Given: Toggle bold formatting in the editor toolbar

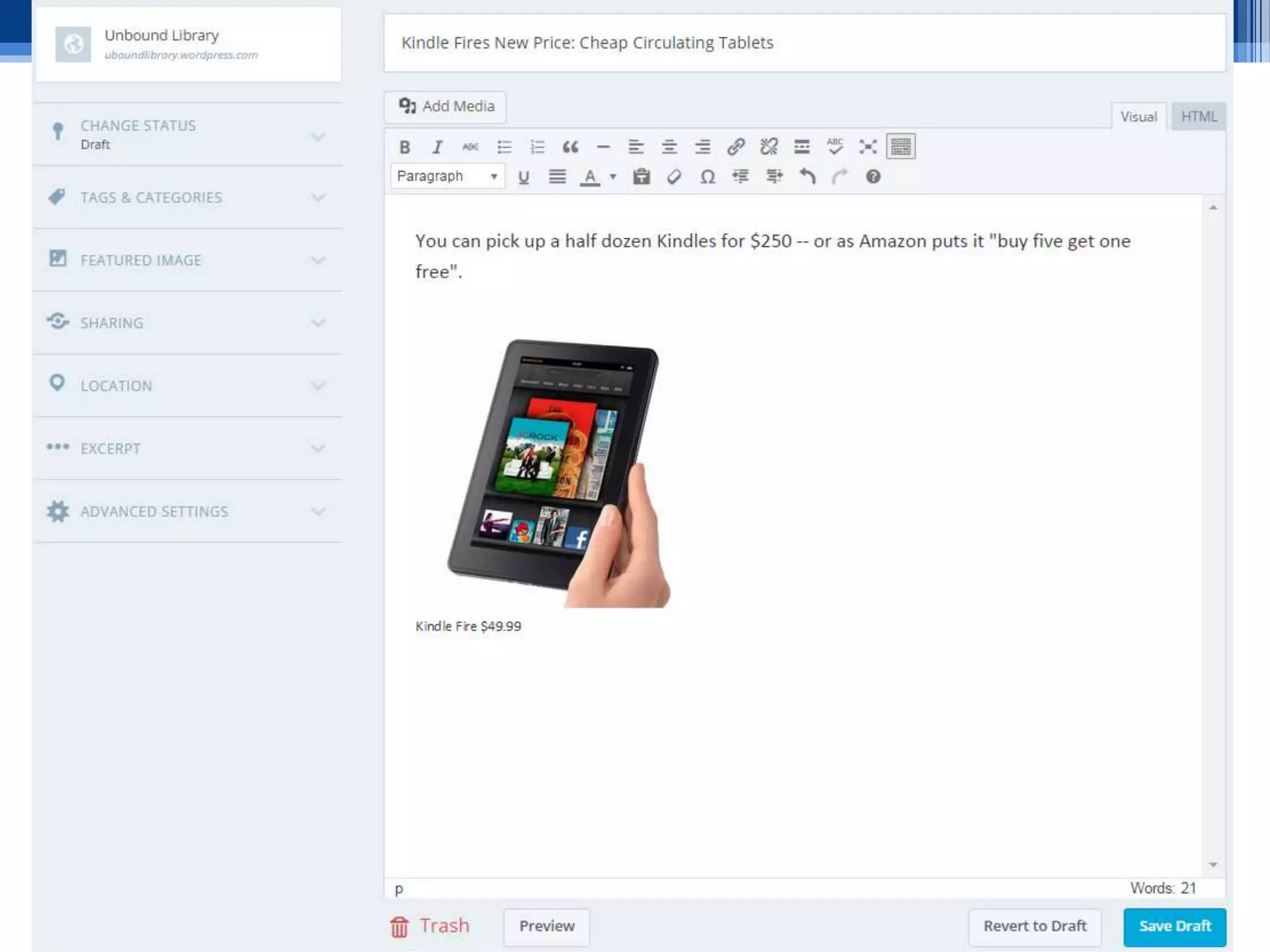Looking at the screenshot, I should click(405, 147).
